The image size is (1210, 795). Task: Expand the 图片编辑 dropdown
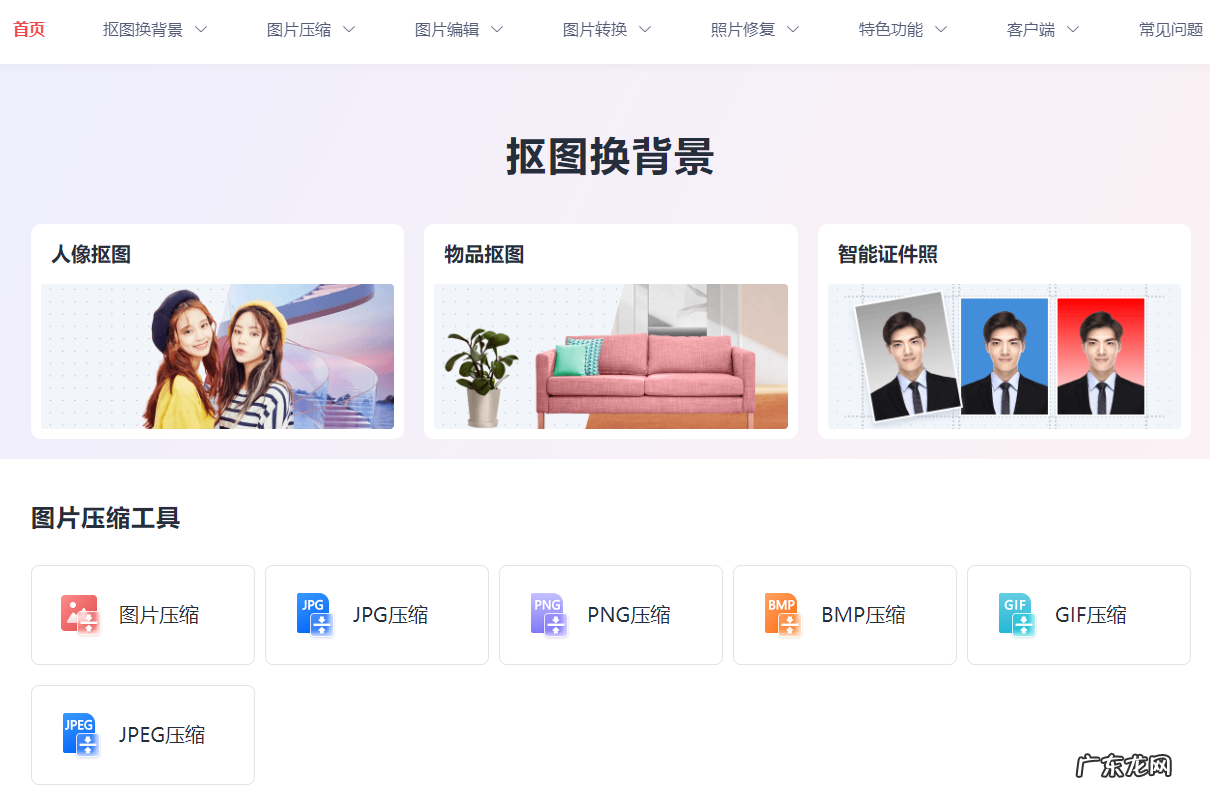(447, 29)
